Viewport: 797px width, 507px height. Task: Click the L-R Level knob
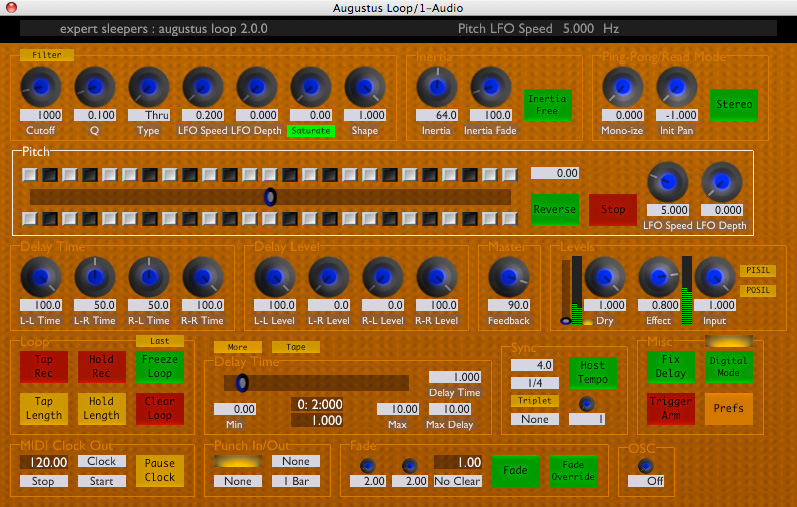(328, 277)
